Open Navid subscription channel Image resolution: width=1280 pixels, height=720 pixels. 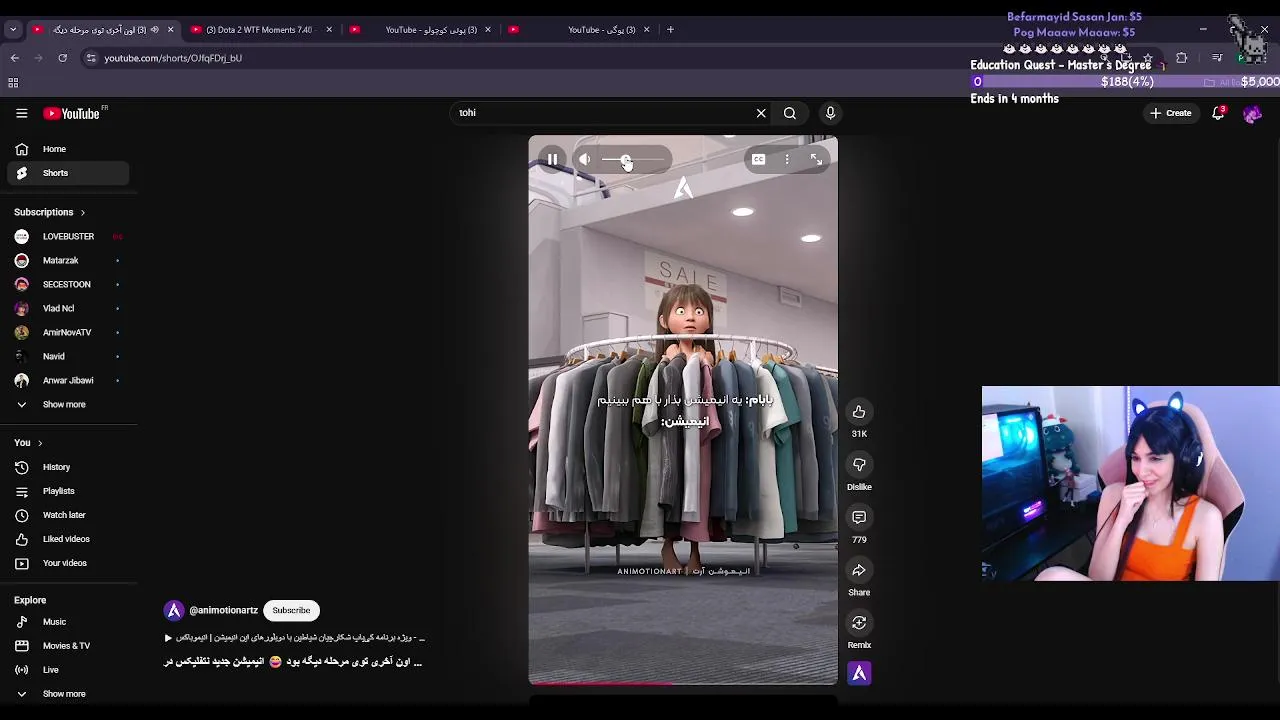(x=68, y=357)
